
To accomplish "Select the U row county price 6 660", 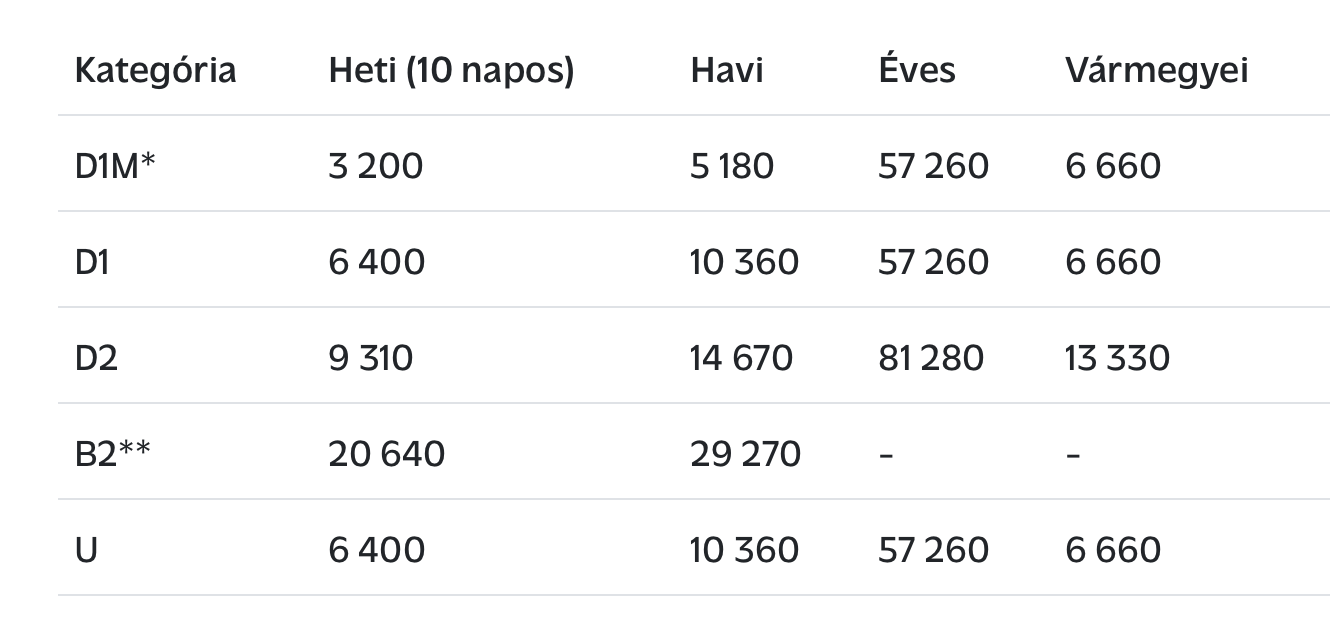I will (x=1113, y=549).
